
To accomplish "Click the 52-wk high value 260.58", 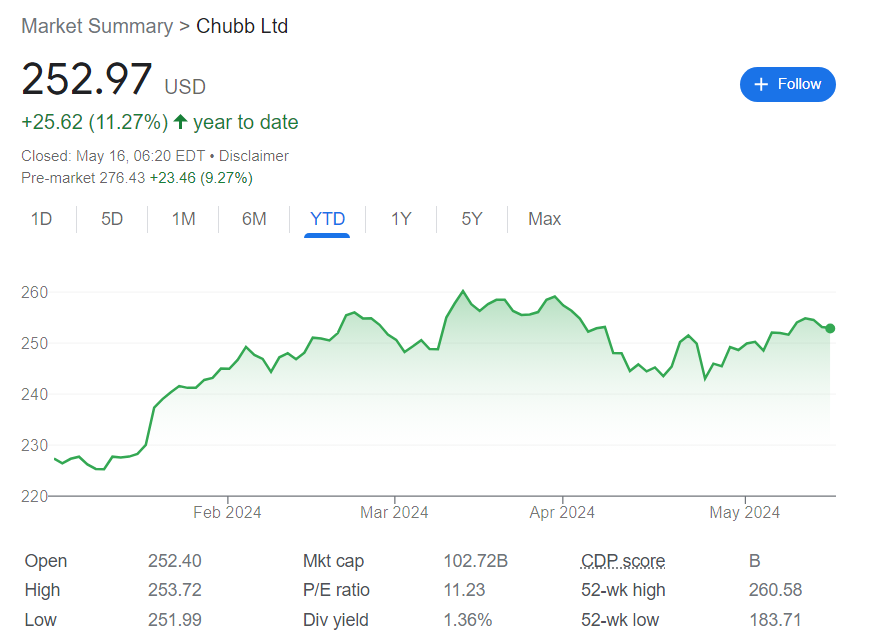I will [x=775, y=590].
